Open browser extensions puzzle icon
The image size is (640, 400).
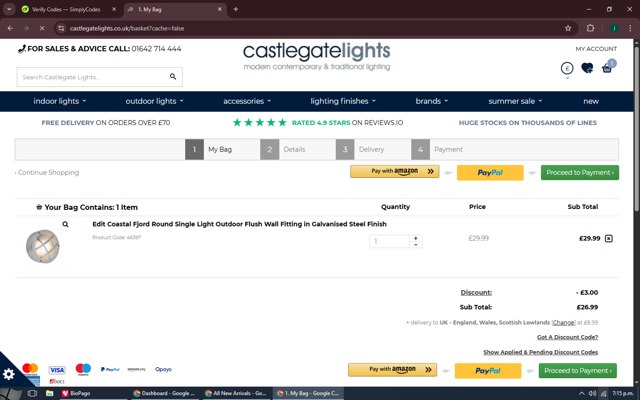click(x=590, y=28)
